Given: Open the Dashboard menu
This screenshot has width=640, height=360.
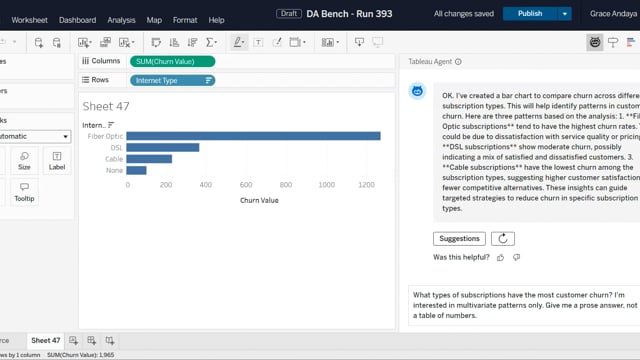Looking at the screenshot, I should pos(78,20).
